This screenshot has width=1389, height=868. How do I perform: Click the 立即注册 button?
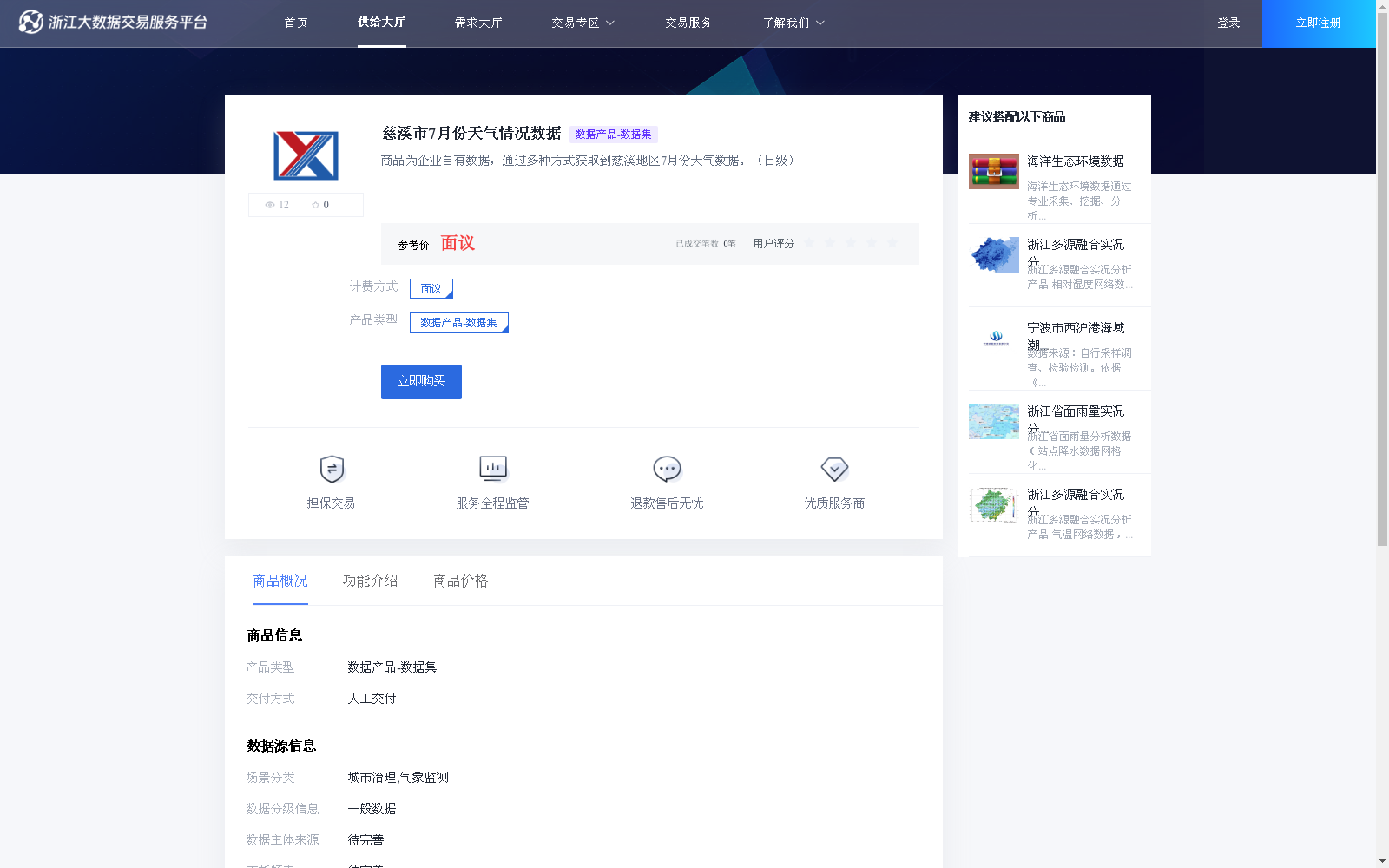pyautogui.click(x=1319, y=23)
